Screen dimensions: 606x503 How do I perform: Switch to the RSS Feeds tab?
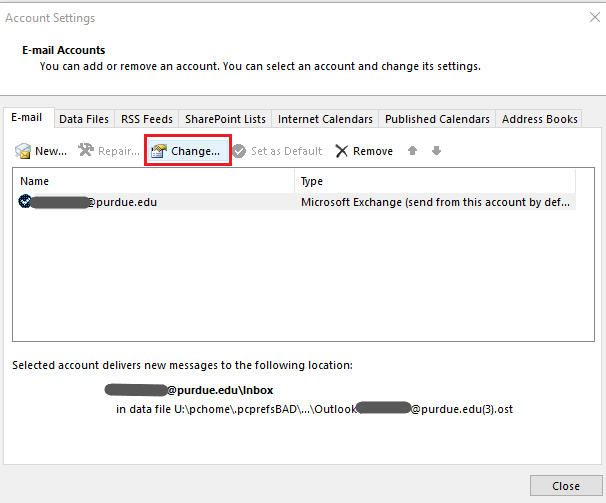pos(146,119)
